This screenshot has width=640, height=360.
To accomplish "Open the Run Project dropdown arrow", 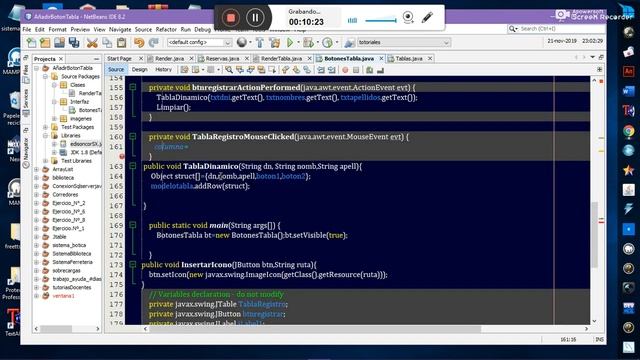I will [298, 42].
